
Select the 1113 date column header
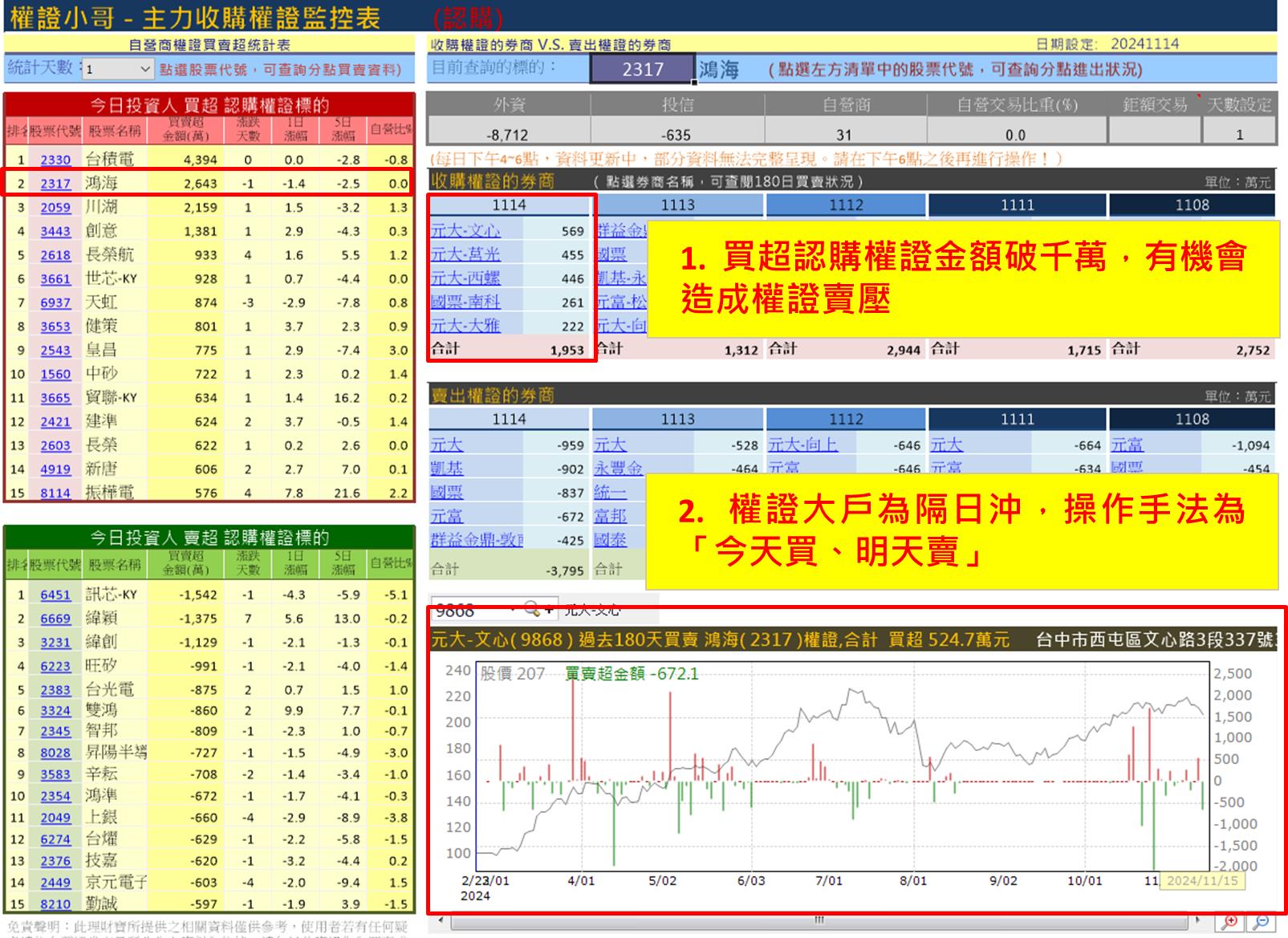677,205
